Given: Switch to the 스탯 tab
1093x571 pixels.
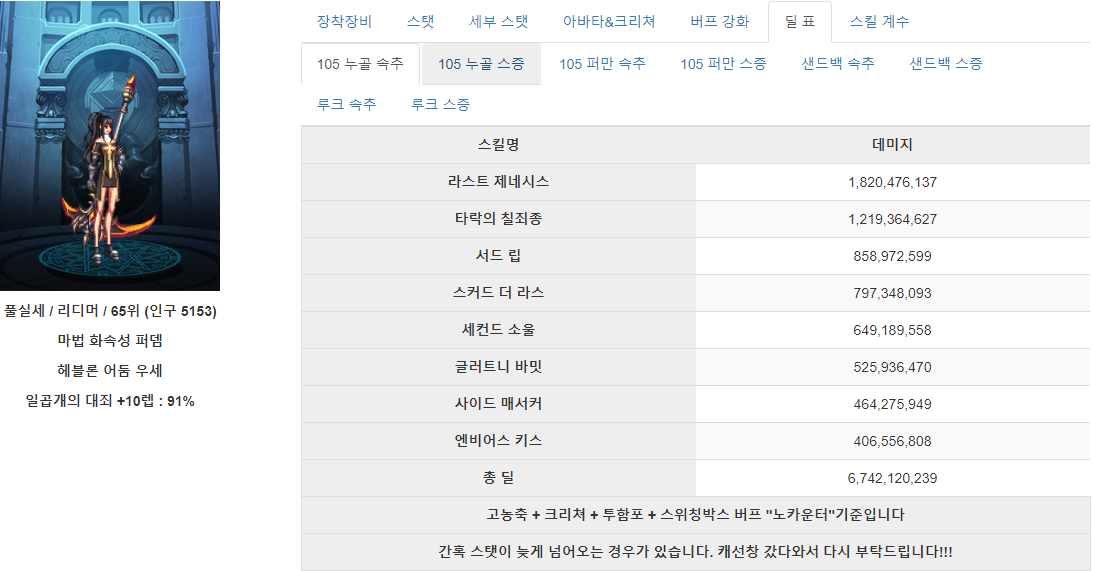Looking at the screenshot, I should point(420,22).
